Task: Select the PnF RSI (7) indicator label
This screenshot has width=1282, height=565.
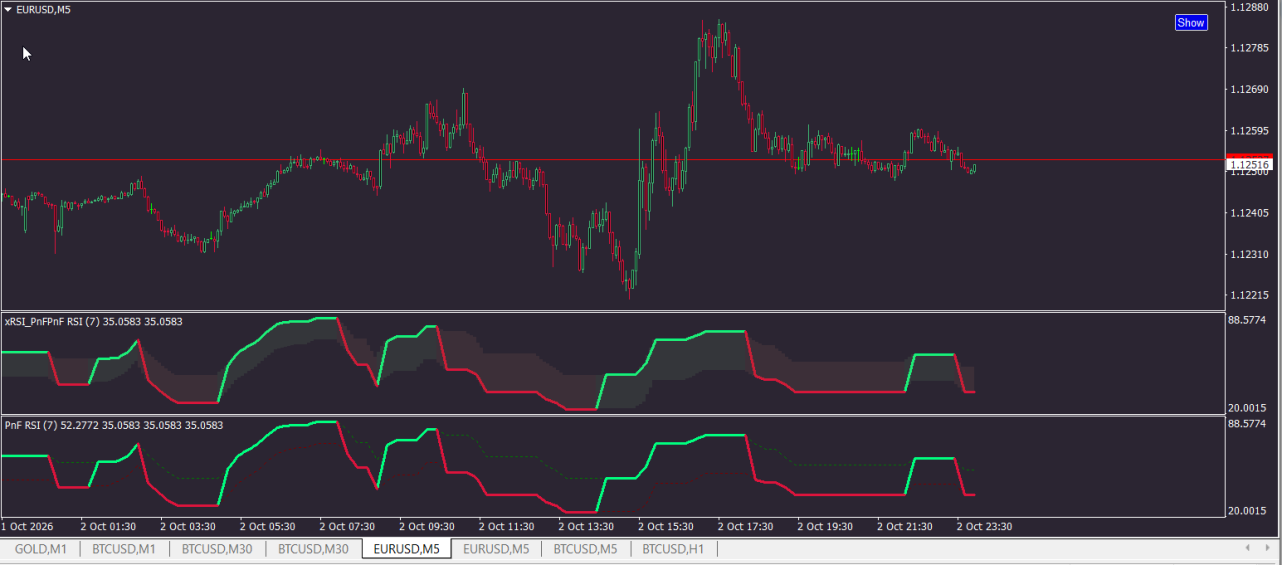Action: [x=113, y=425]
